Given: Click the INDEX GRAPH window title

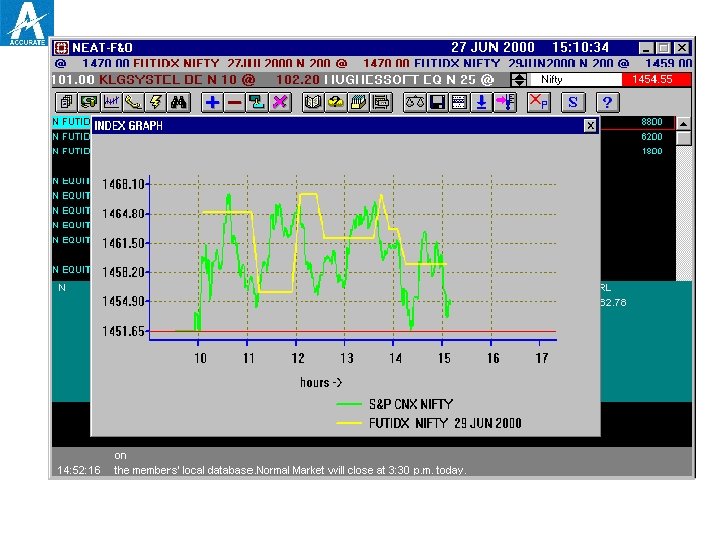Looking at the screenshot, I should 129,126.
